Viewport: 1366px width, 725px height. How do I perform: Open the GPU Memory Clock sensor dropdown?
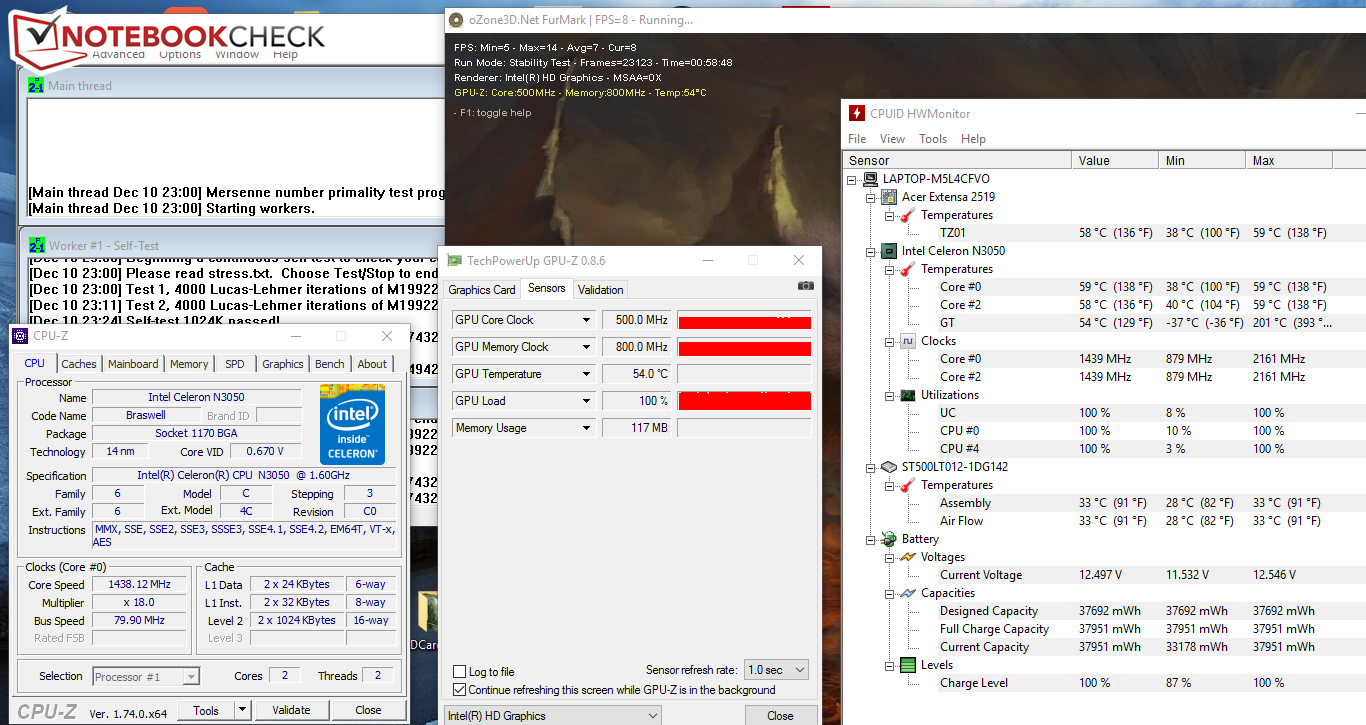[587, 347]
